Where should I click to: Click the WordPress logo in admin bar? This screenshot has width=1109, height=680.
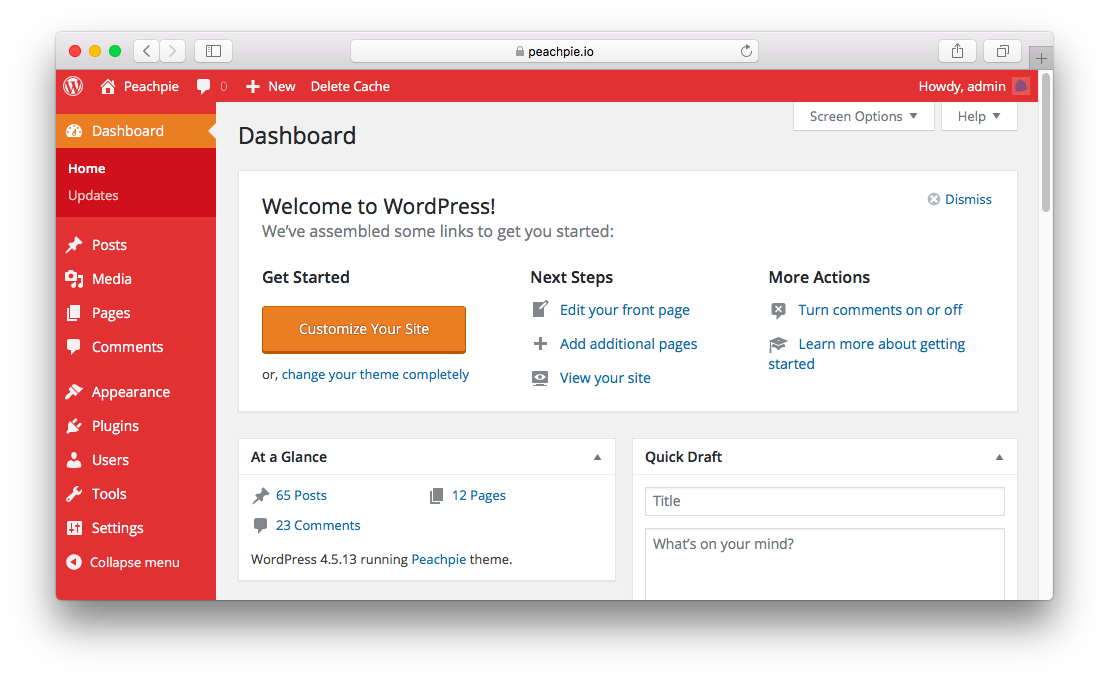tap(73, 86)
